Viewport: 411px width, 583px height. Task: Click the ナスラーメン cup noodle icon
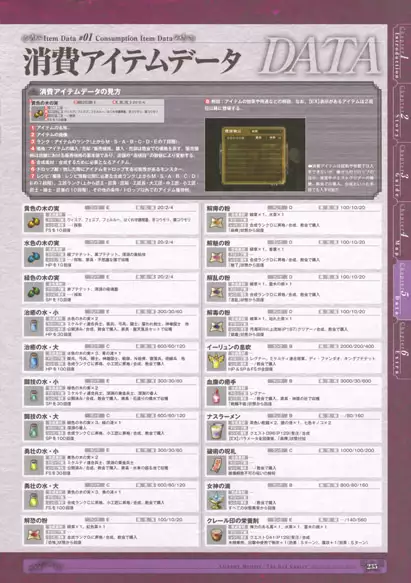(216, 431)
